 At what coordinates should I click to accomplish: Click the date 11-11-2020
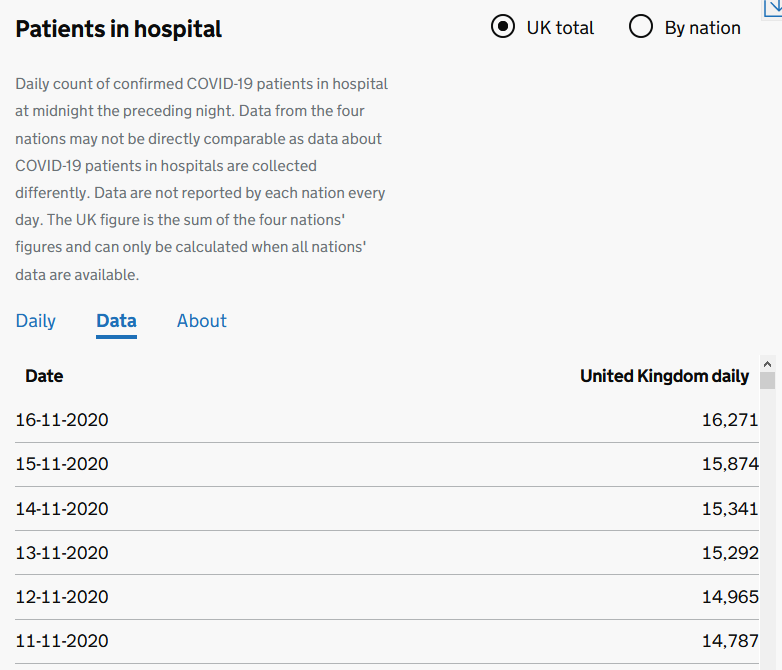[62, 641]
